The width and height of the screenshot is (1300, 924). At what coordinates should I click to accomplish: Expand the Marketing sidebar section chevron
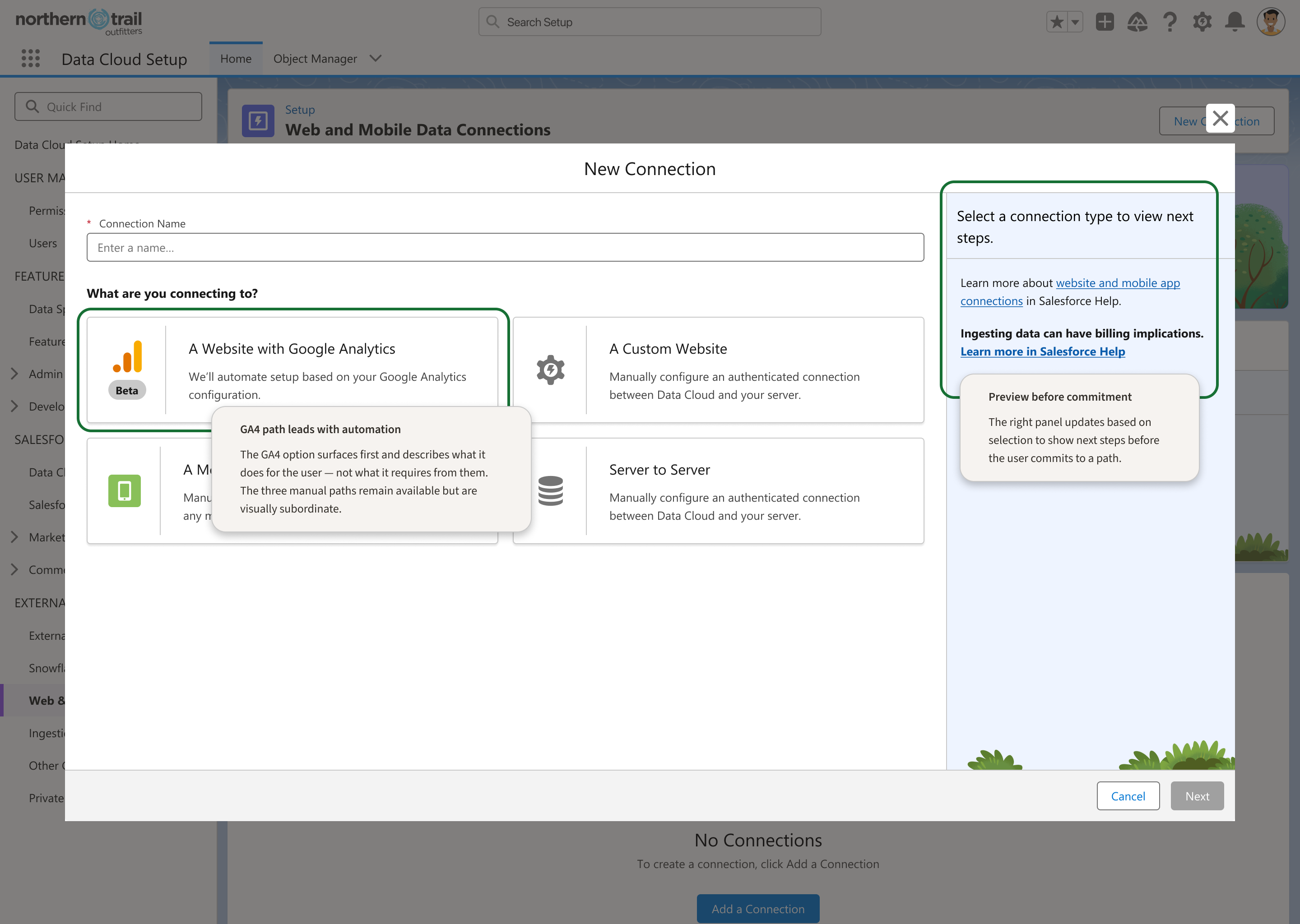point(15,537)
